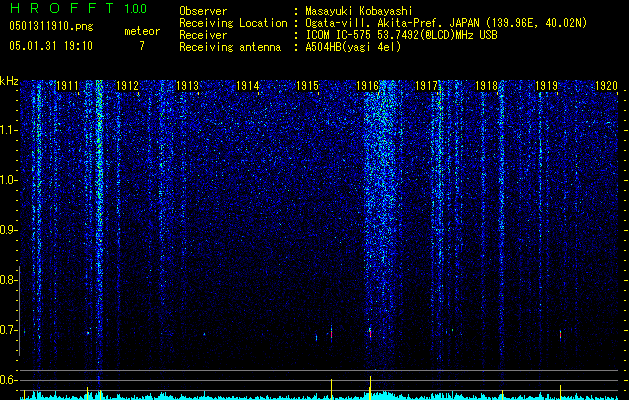The width and height of the screenshot is (629, 400).
Task: Click the 1.0 frequency axis label
Action: coord(8,180)
